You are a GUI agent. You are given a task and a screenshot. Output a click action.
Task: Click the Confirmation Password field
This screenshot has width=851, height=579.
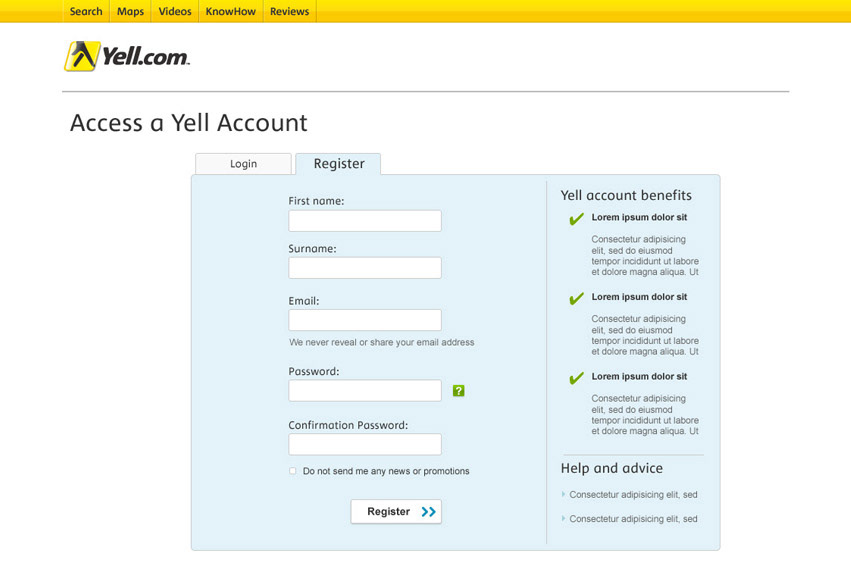coord(365,444)
